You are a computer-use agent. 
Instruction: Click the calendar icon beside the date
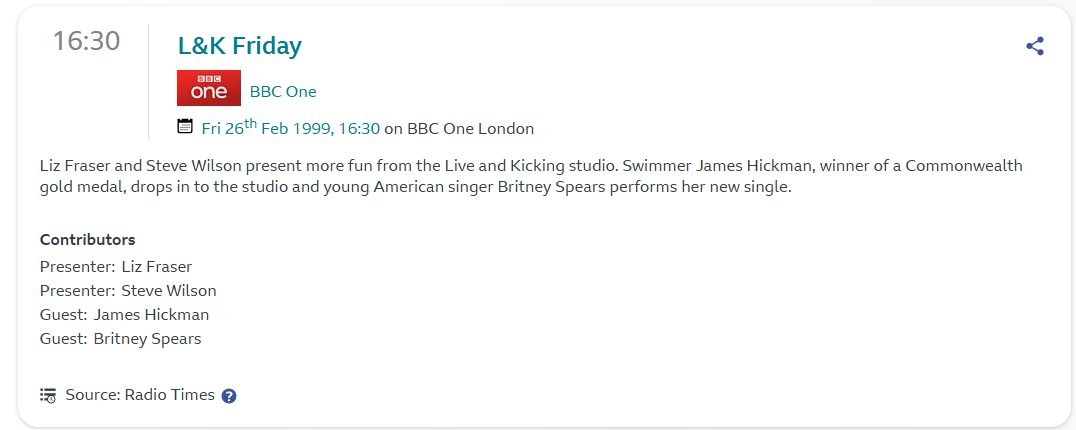185,126
